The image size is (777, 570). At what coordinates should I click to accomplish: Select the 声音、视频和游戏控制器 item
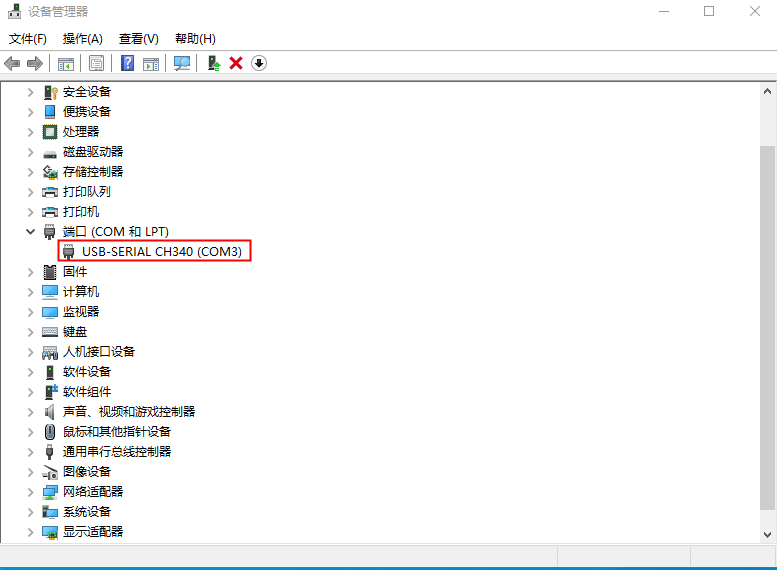[x=128, y=411]
